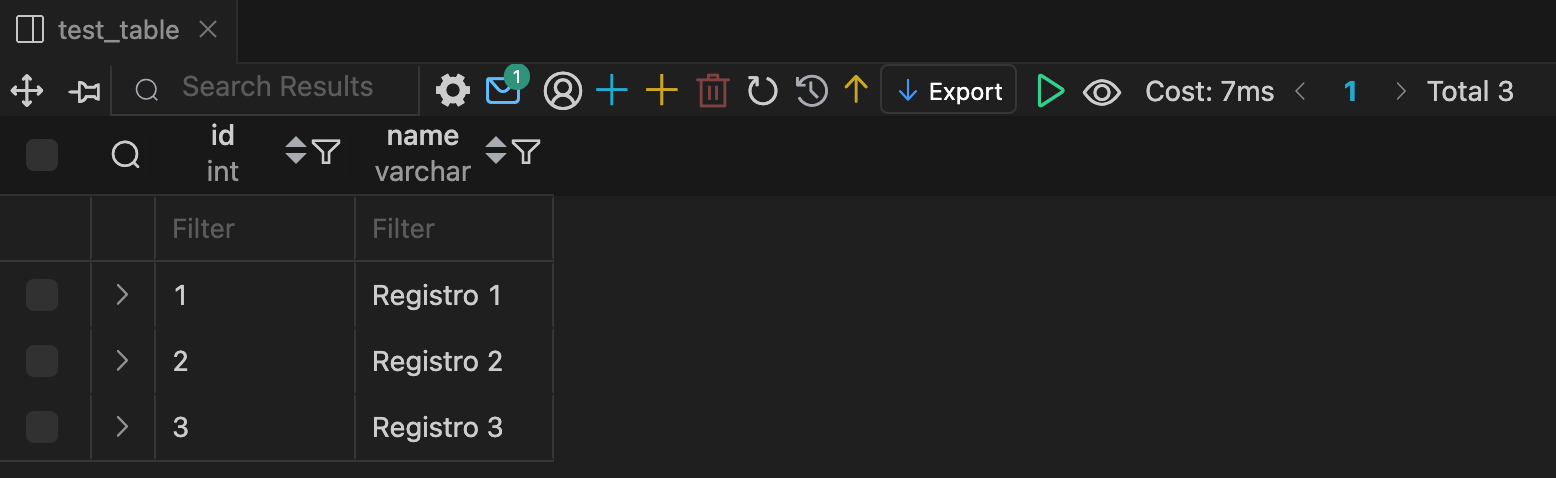The width and height of the screenshot is (1556, 478).
Task: Open the filter funnel for name column
Action: [x=526, y=152]
